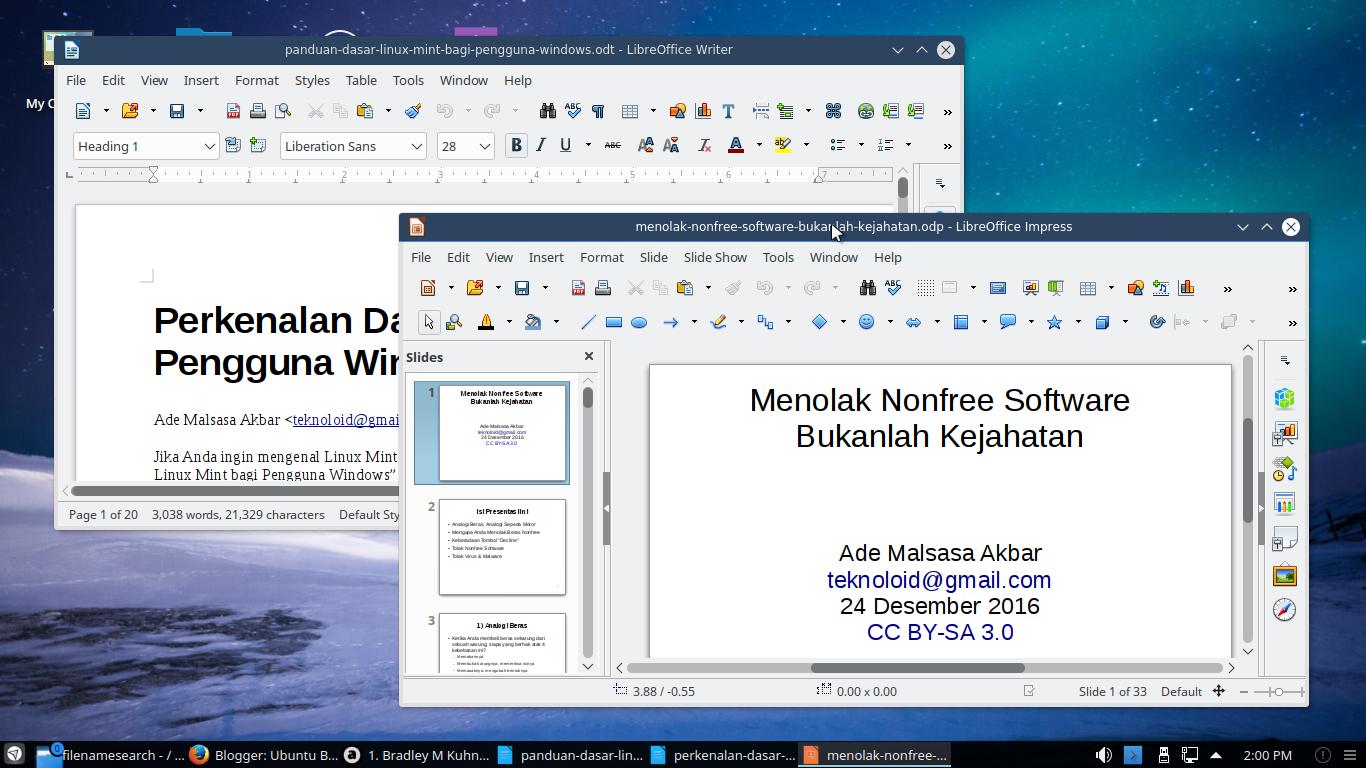Image resolution: width=1366 pixels, height=768 pixels.
Task: Insert a chart using the Impress toolbar icon
Action: 1186,287
